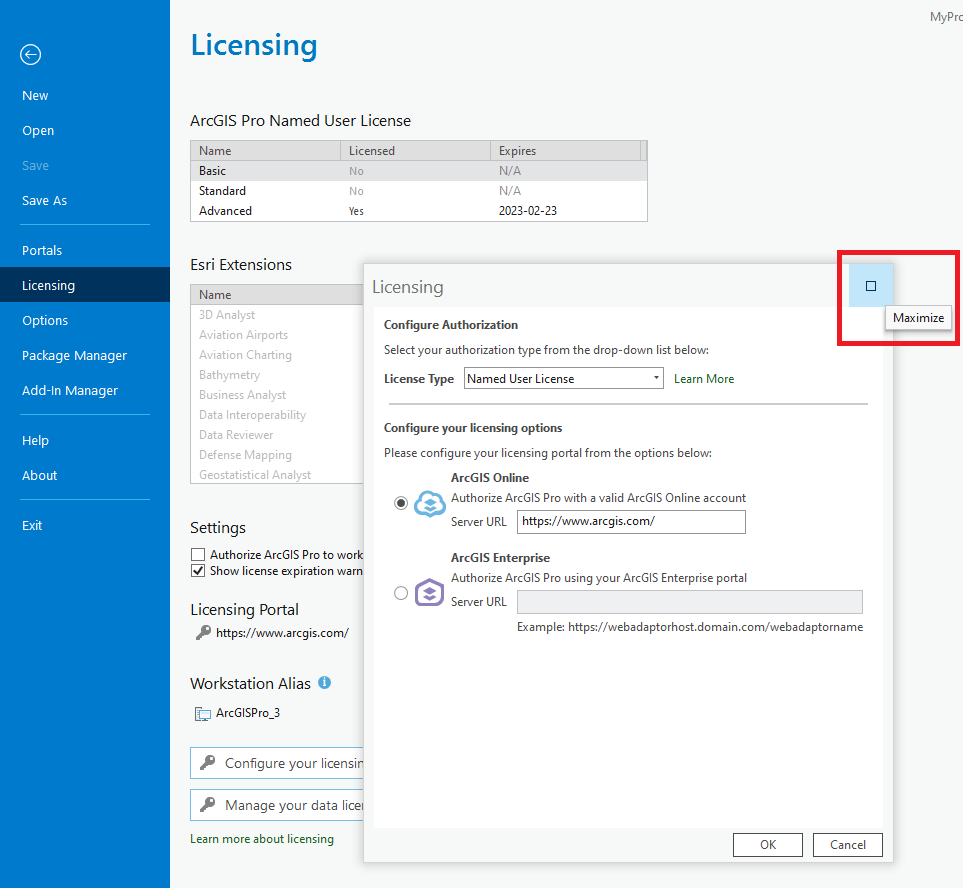Click the key icon beside Licensing Portal URL
963x888 pixels.
pos(203,633)
